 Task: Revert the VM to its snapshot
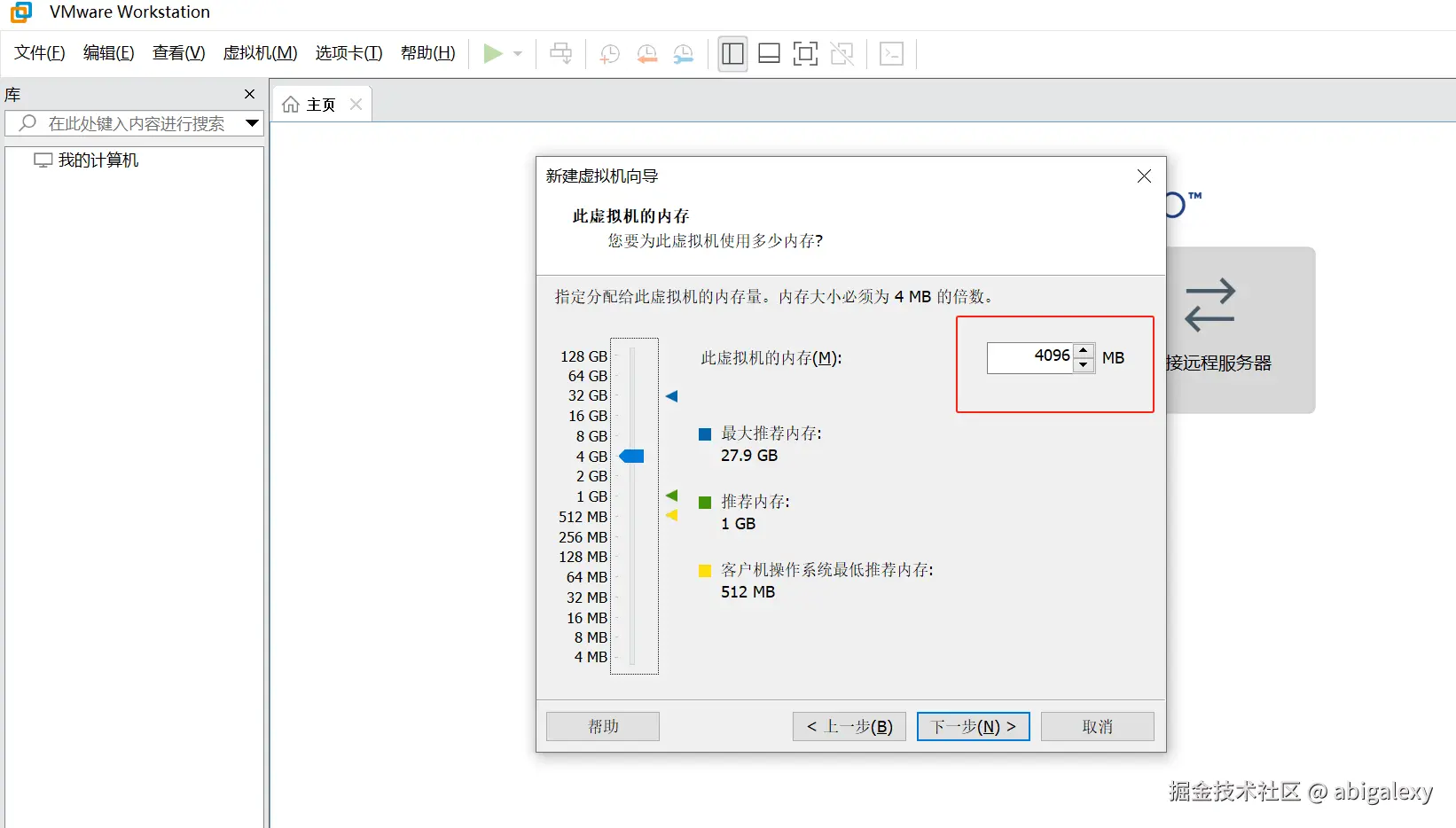646,53
